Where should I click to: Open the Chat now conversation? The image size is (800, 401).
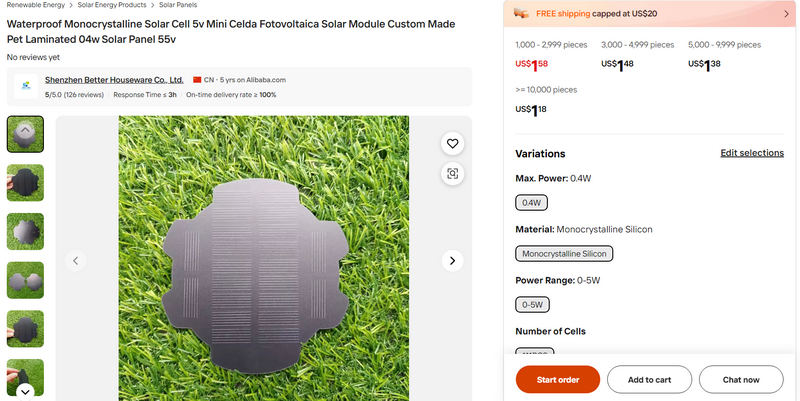741,380
